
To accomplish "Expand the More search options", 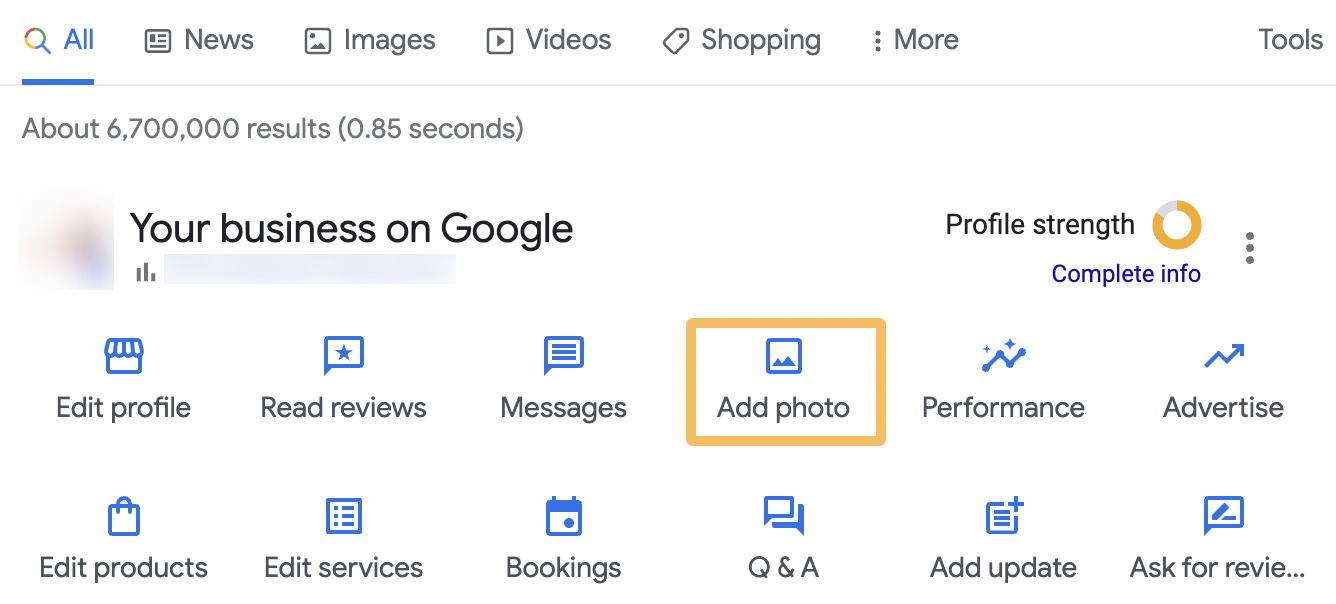I will pos(912,40).
